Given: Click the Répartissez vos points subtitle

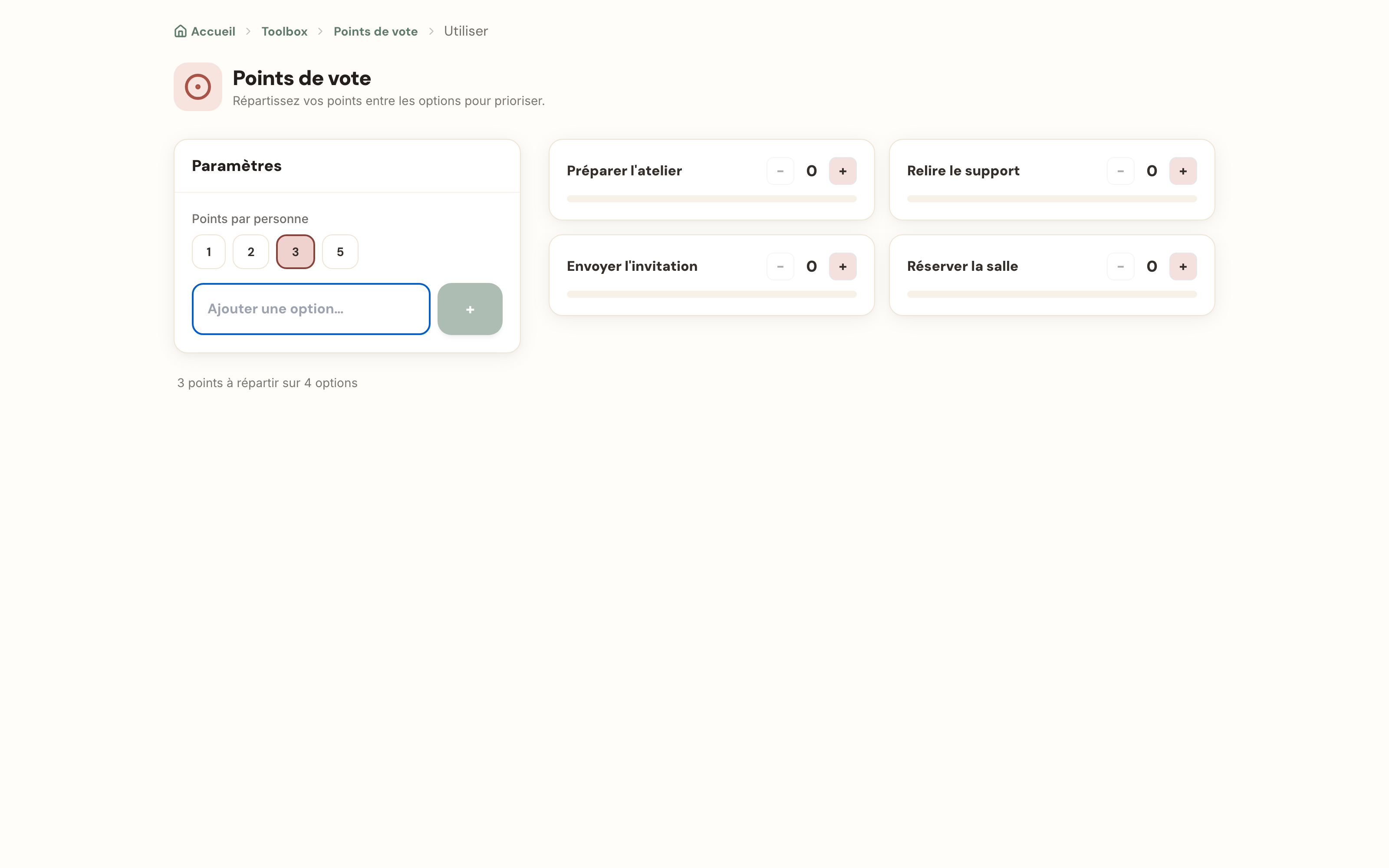Looking at the screenshot, I should point(388,101).
